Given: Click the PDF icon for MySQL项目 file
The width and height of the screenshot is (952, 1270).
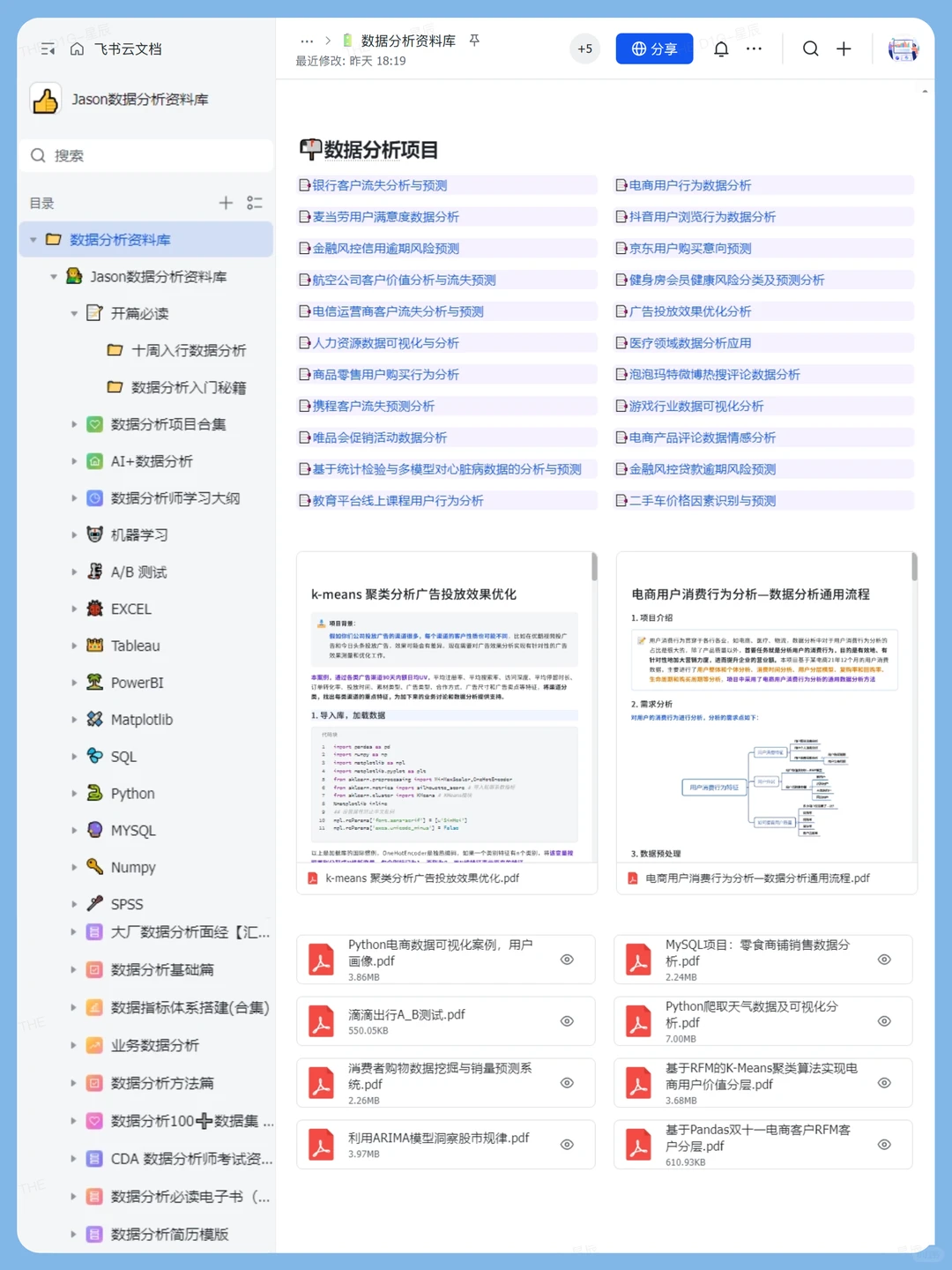Looking at the screenshot, I should point(638,960).
